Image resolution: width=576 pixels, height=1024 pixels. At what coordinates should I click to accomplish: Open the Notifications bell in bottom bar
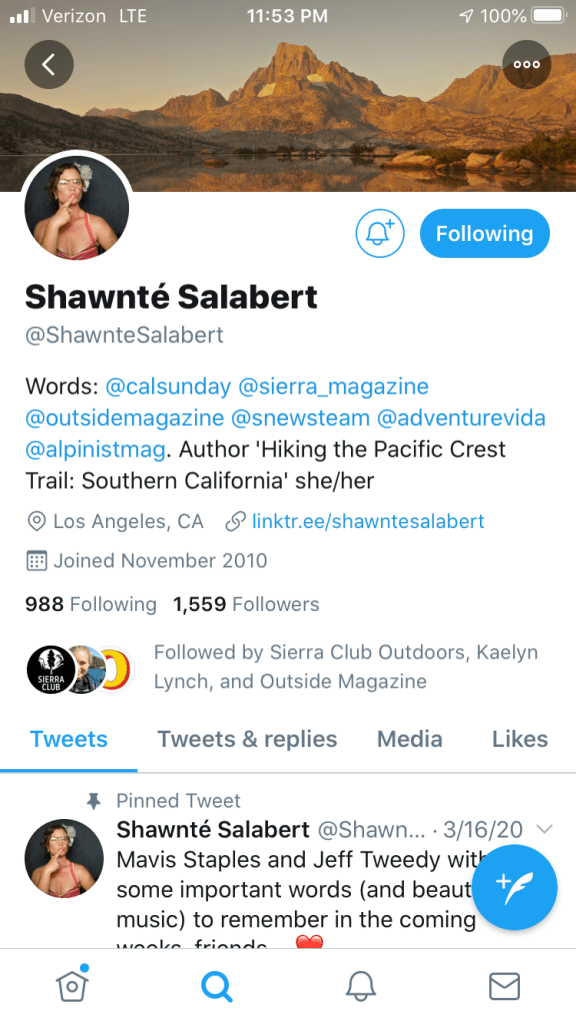click(x=360, y=985)
